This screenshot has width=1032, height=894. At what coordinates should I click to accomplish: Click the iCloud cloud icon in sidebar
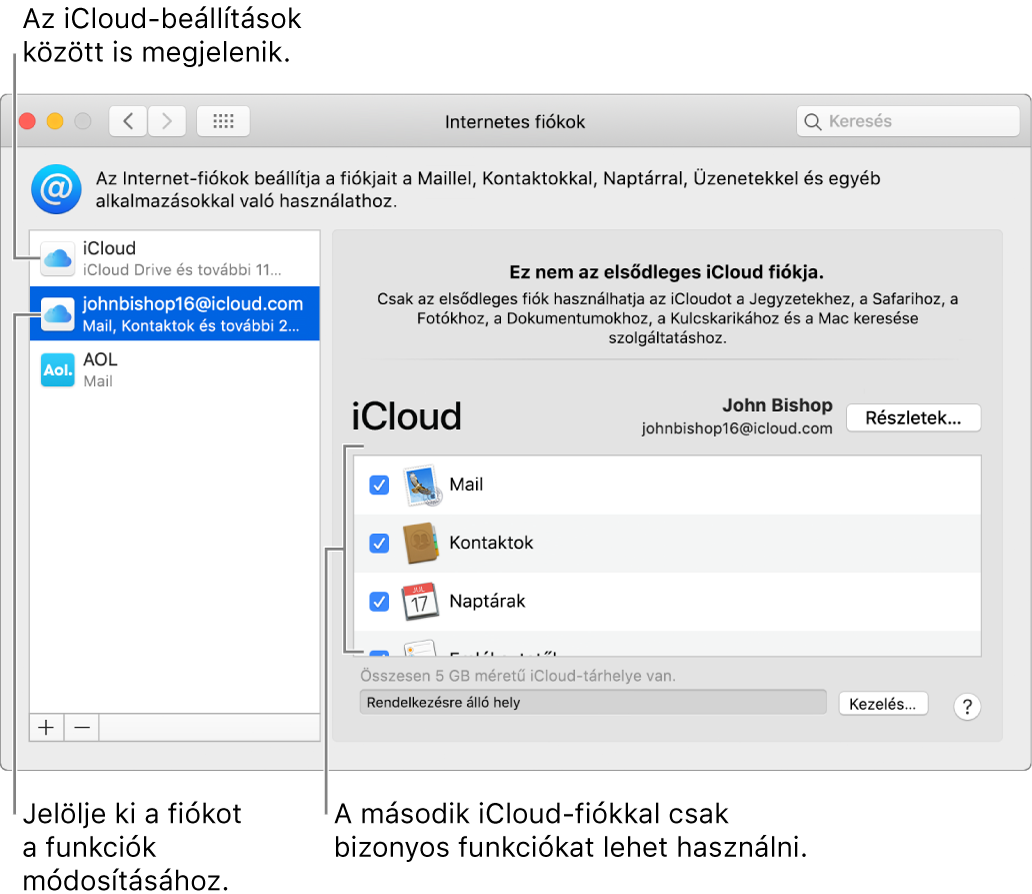[57, 258]
